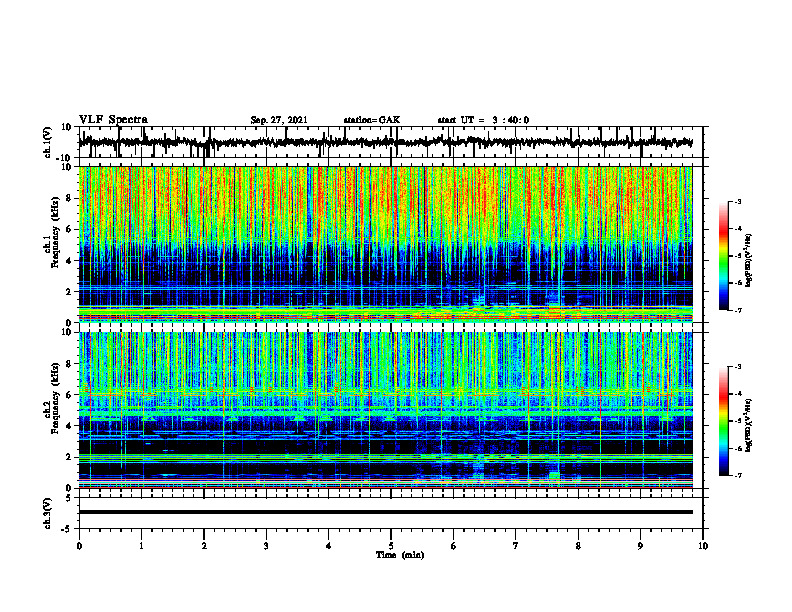Click the ch.3 flat black trace line
792x612 pixels.
(385, 512)
